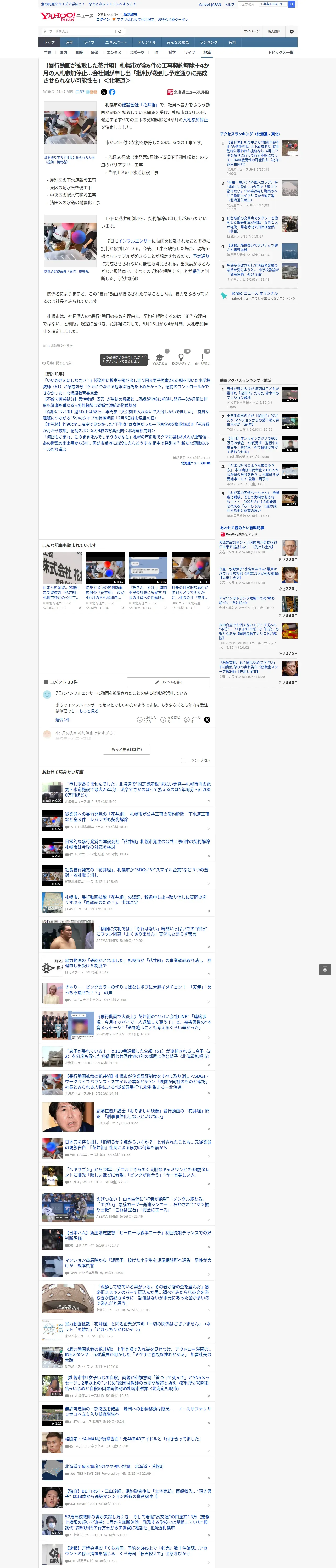Screen dimensions: 336x1568
Task: Open the トピックス一覧 link
Action: pyautogui.click(x=281, y=52)
